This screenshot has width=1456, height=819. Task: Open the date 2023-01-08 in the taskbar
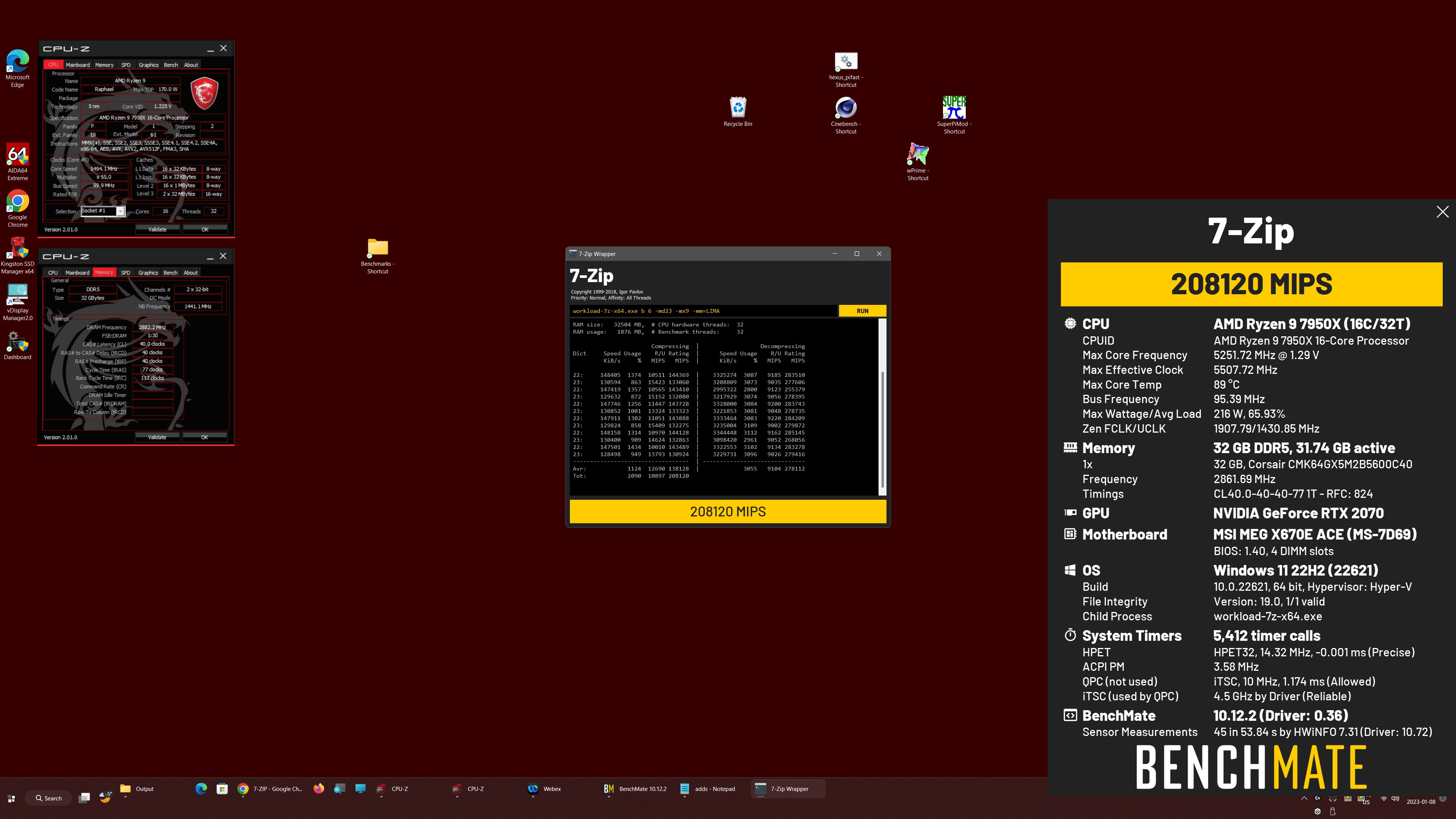tap(1420, 802)
